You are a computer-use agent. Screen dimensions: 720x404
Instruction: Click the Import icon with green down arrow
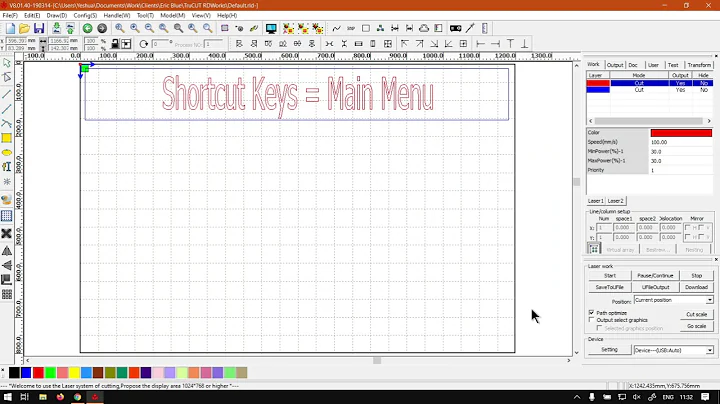pyautogui.click(x=56, y=28)
